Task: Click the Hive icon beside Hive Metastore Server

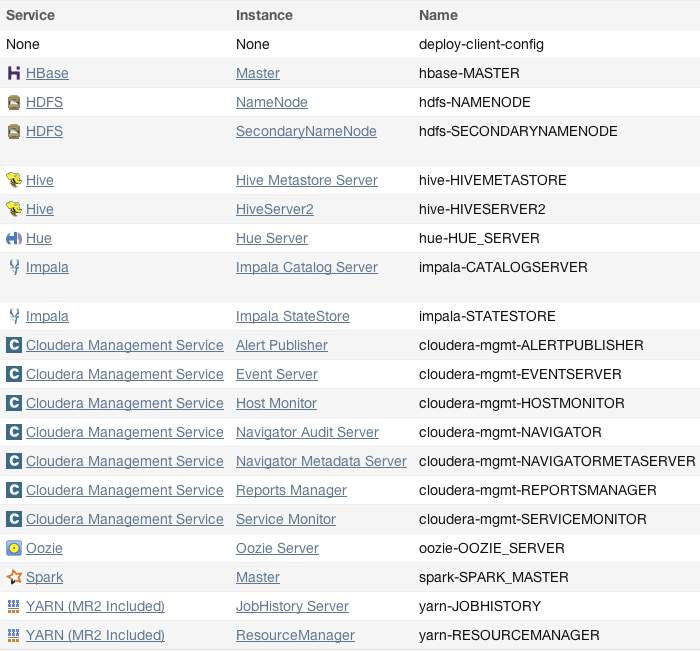Action: [14, 180]
